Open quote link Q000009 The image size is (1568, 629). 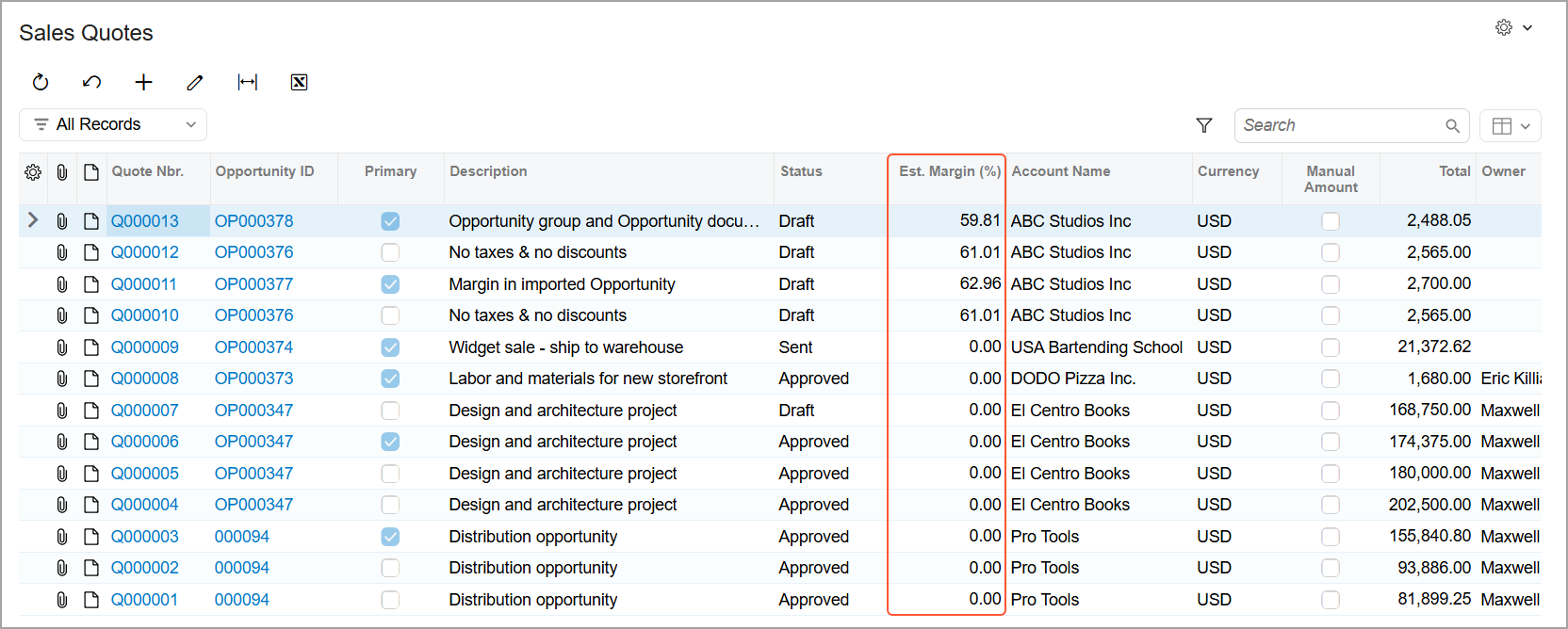click(x=144, y=347)
